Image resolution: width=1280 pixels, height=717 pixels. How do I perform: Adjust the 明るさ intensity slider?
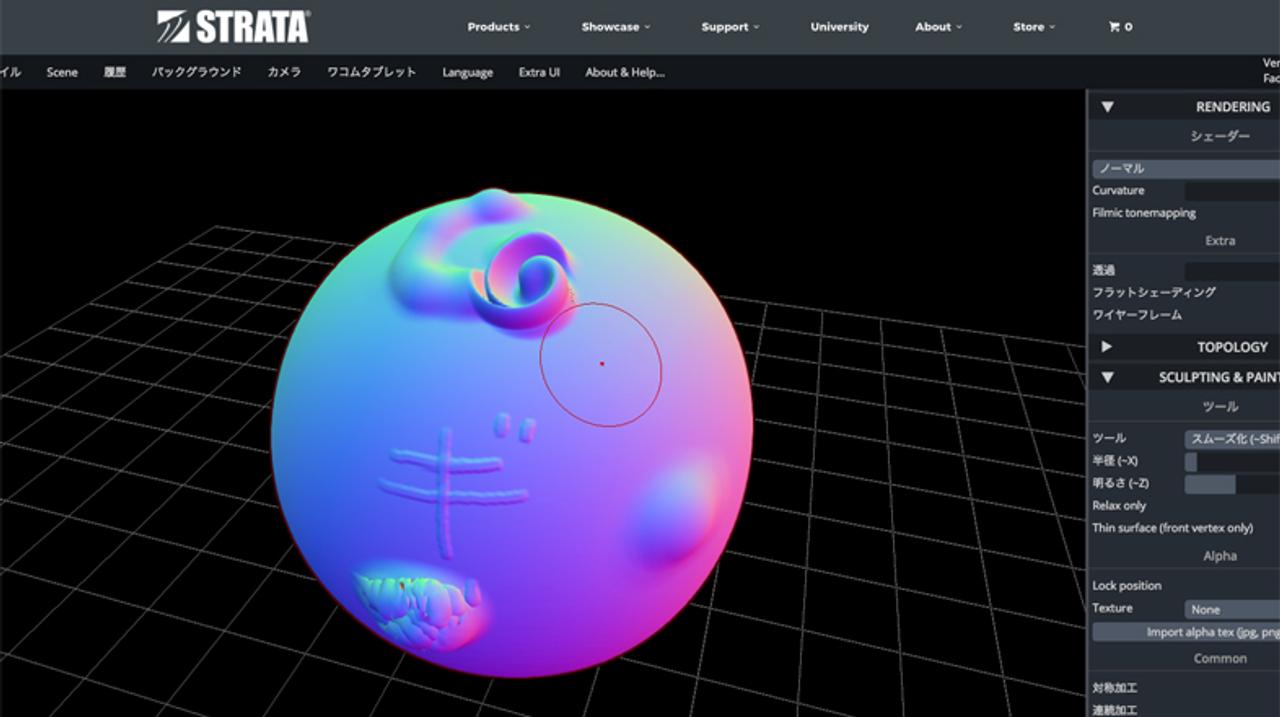[x=1232, y=484]
